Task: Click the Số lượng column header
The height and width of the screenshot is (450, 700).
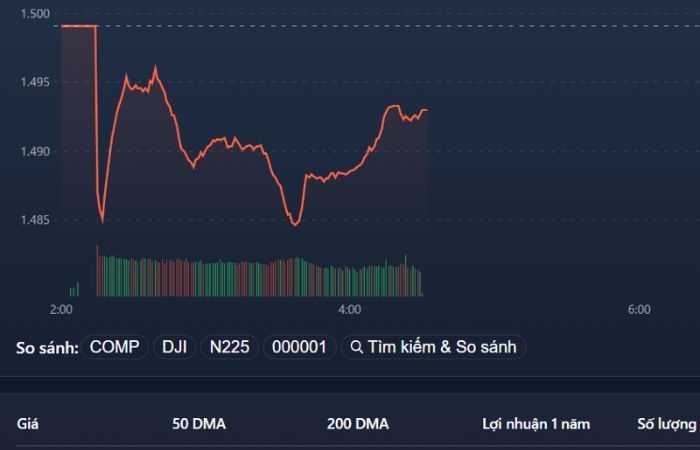Action: (666, 424)
